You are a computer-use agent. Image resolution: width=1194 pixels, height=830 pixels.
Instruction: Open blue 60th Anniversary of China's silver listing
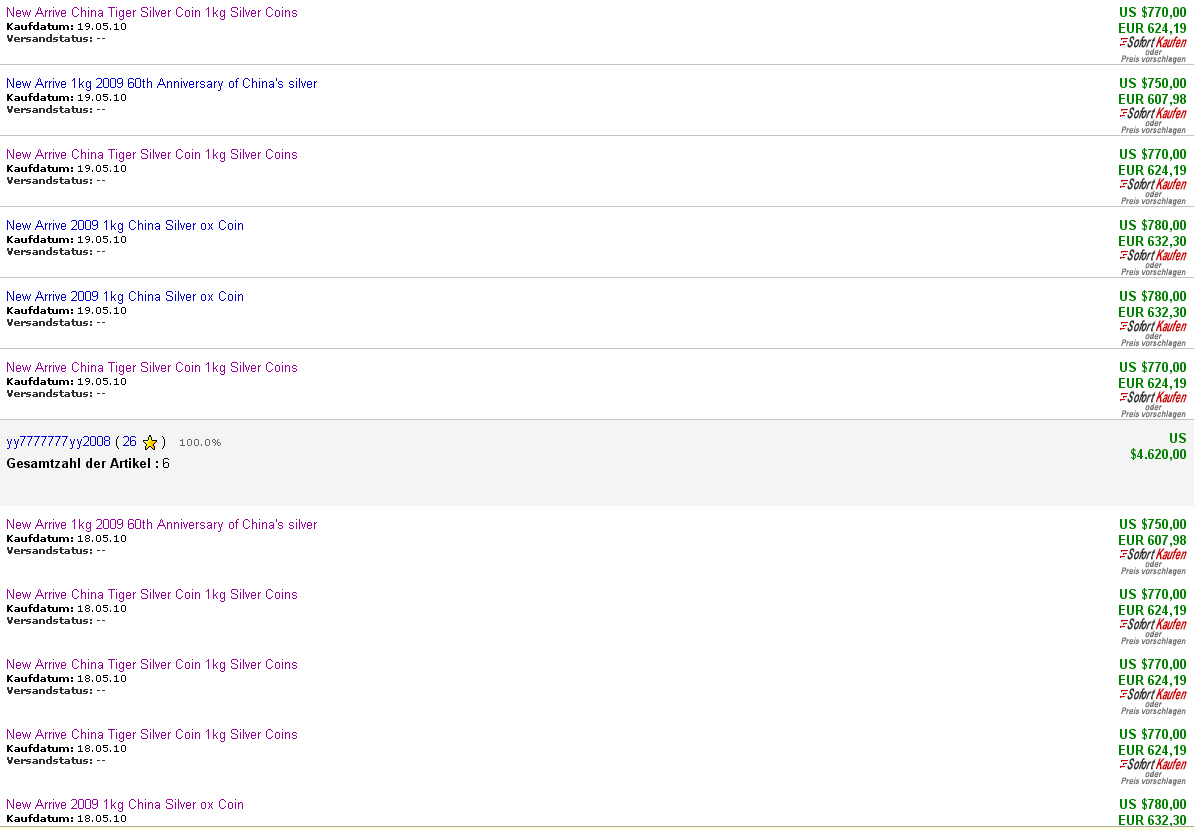click(161, 84)
